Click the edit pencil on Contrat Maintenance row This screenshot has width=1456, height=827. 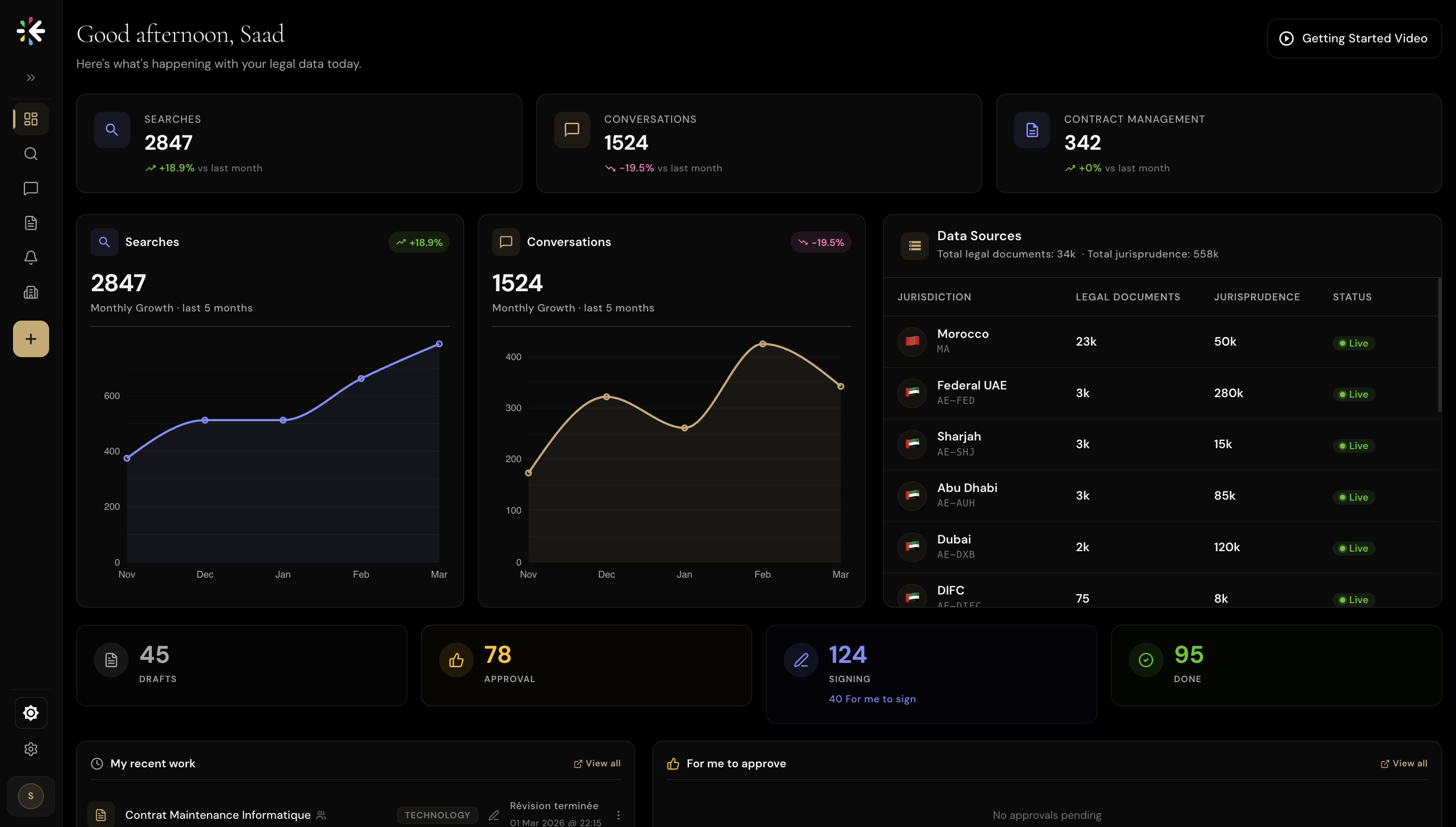(x=494, y=815)
